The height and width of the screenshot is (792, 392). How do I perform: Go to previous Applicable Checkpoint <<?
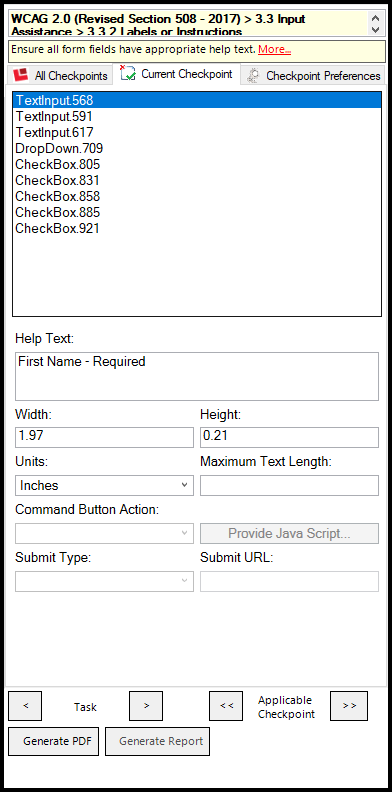[x=226, y=706]
